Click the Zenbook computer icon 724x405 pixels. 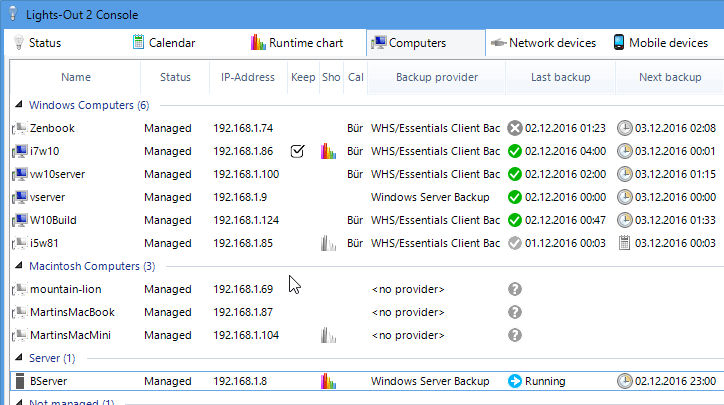[x=19, y=128]
